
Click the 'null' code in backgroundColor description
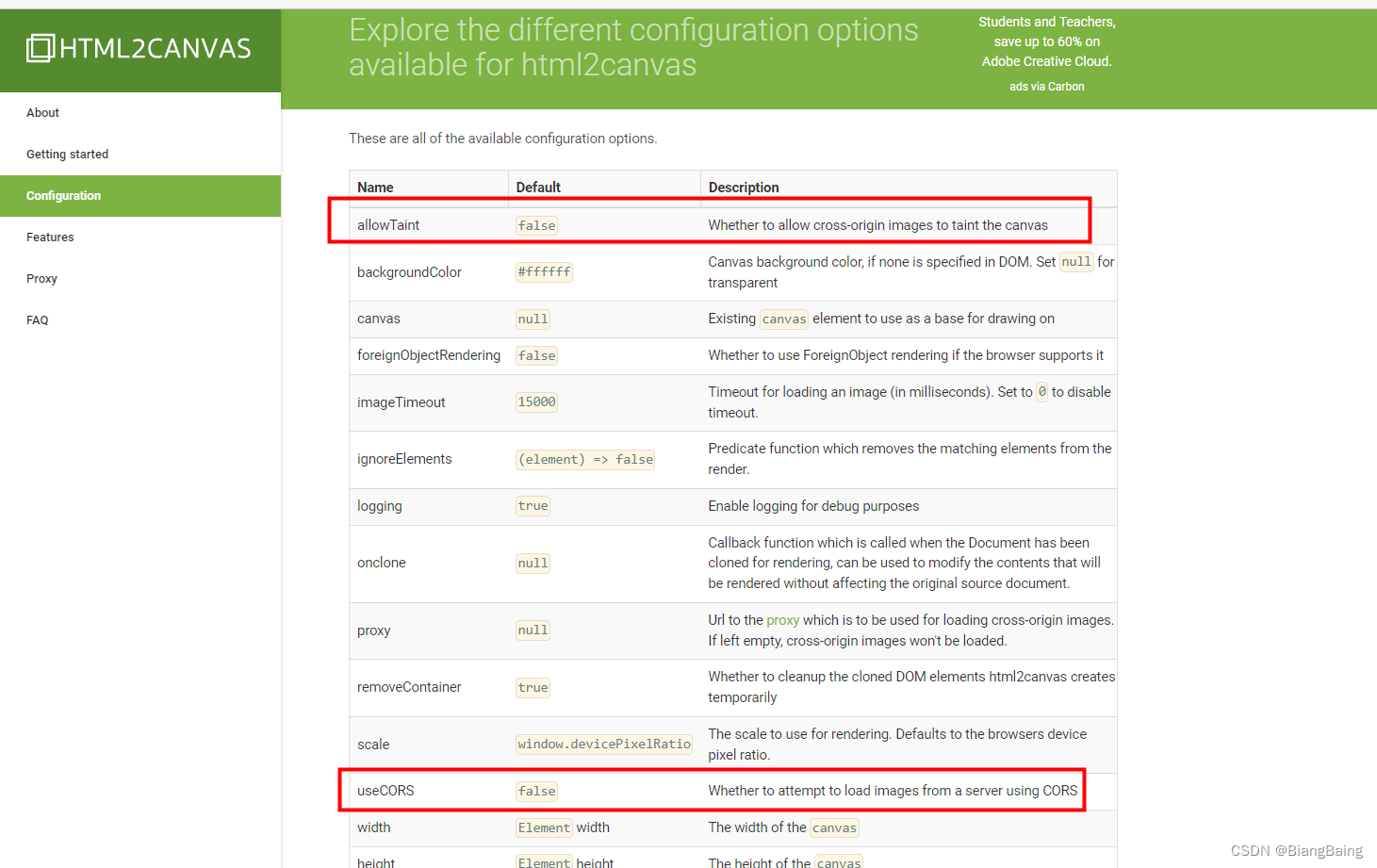(x=1076, y=262)
